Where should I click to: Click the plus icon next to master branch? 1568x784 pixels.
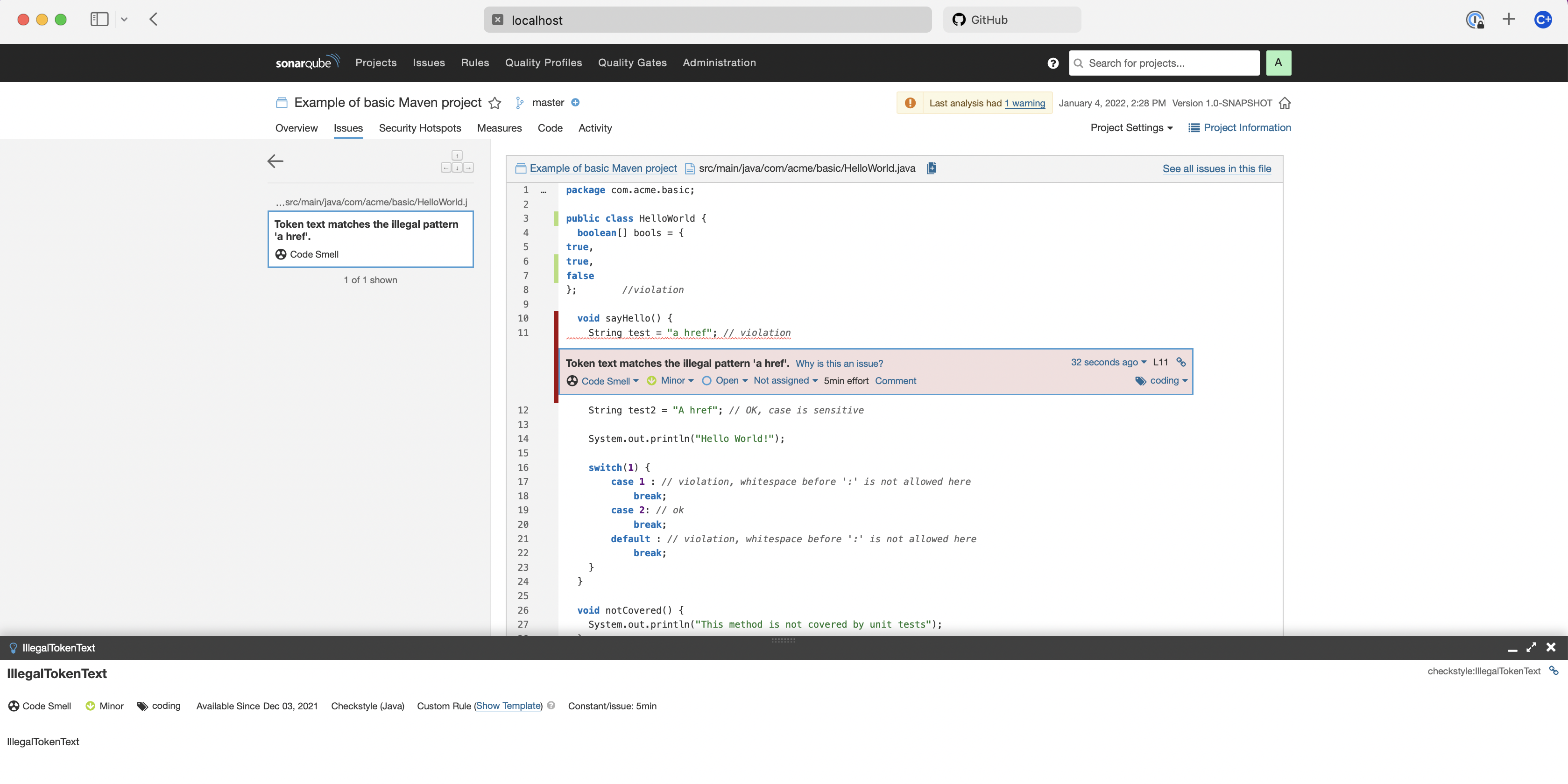point(575,102)
